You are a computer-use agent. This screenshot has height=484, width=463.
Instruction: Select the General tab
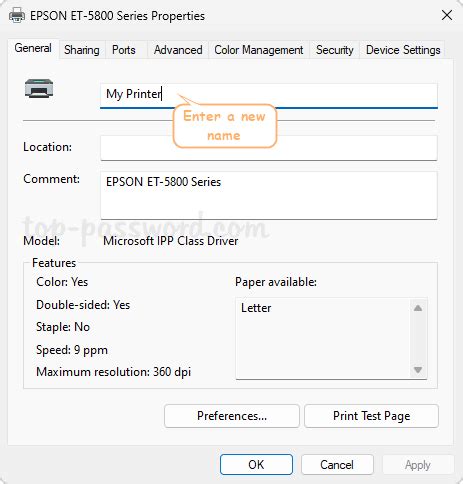pyautogui.click(x=33, y=48)
